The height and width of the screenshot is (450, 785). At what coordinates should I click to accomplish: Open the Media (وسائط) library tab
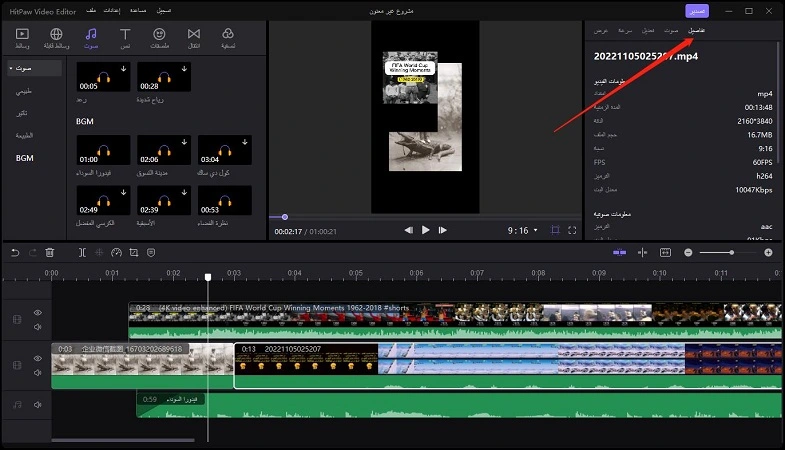[22, 38]
